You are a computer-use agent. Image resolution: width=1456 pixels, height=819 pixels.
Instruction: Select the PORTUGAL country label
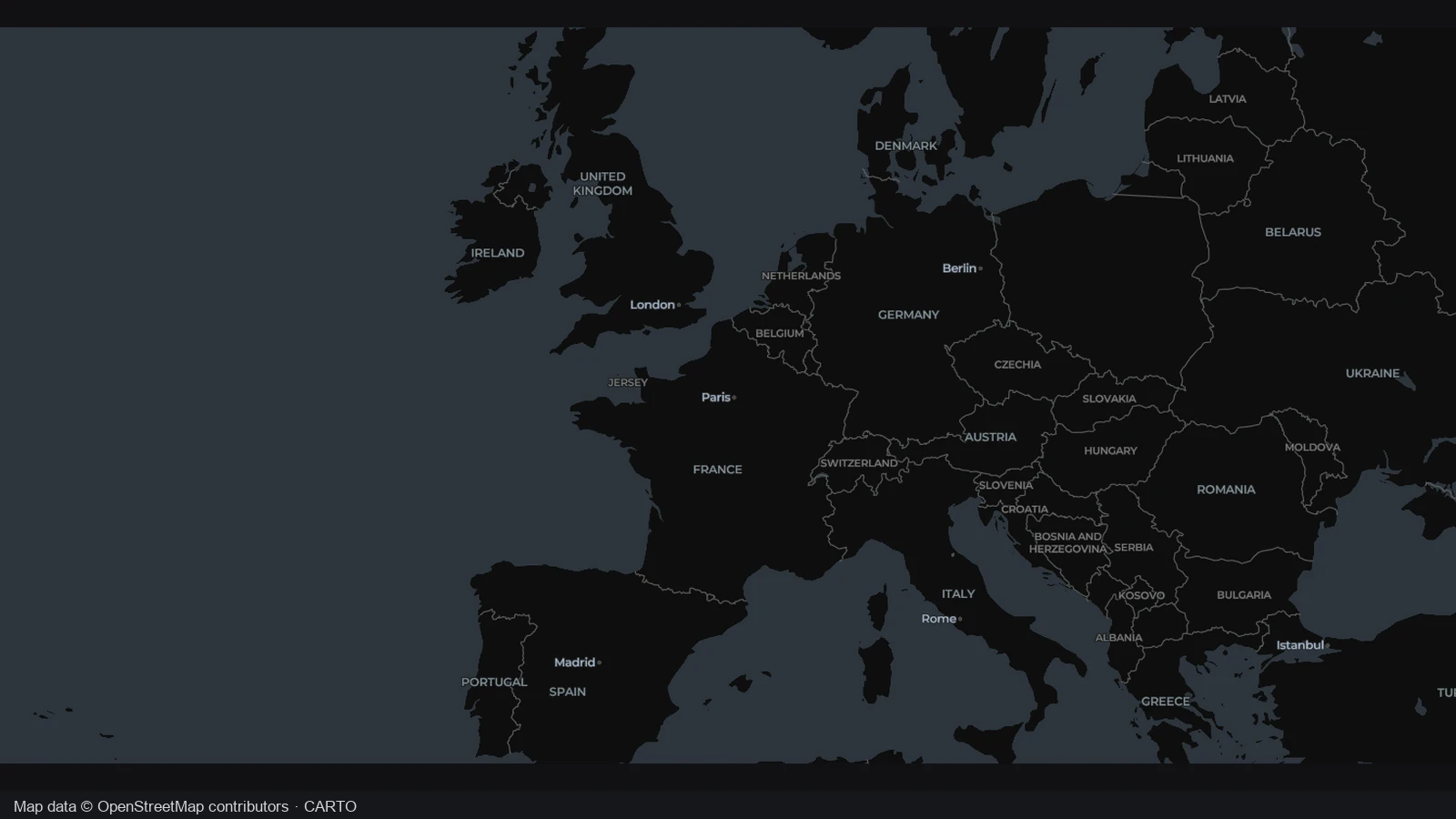(x=494, y=682)
